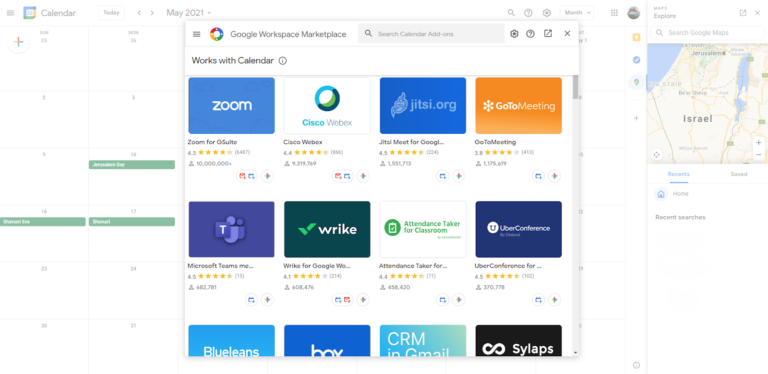Open Marketplace in new window icon
This screenshot has height=374, width=768.
click(x=548, y=34)
